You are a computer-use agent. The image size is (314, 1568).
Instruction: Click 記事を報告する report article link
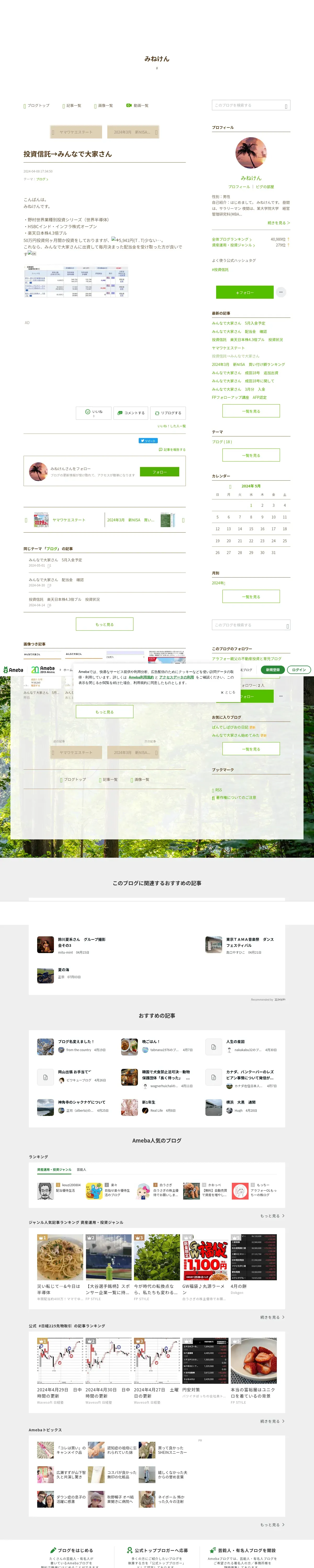172,450
